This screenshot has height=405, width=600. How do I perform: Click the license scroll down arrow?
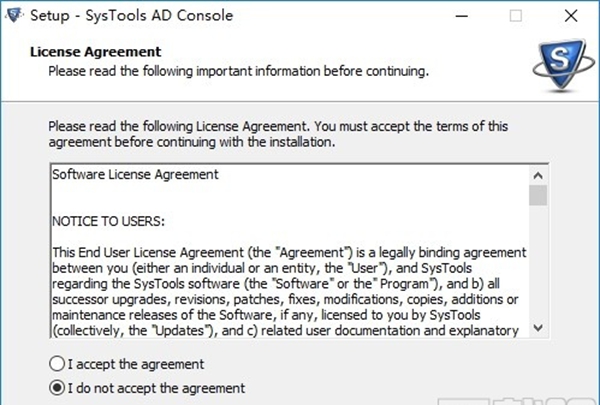click(538, 328)
